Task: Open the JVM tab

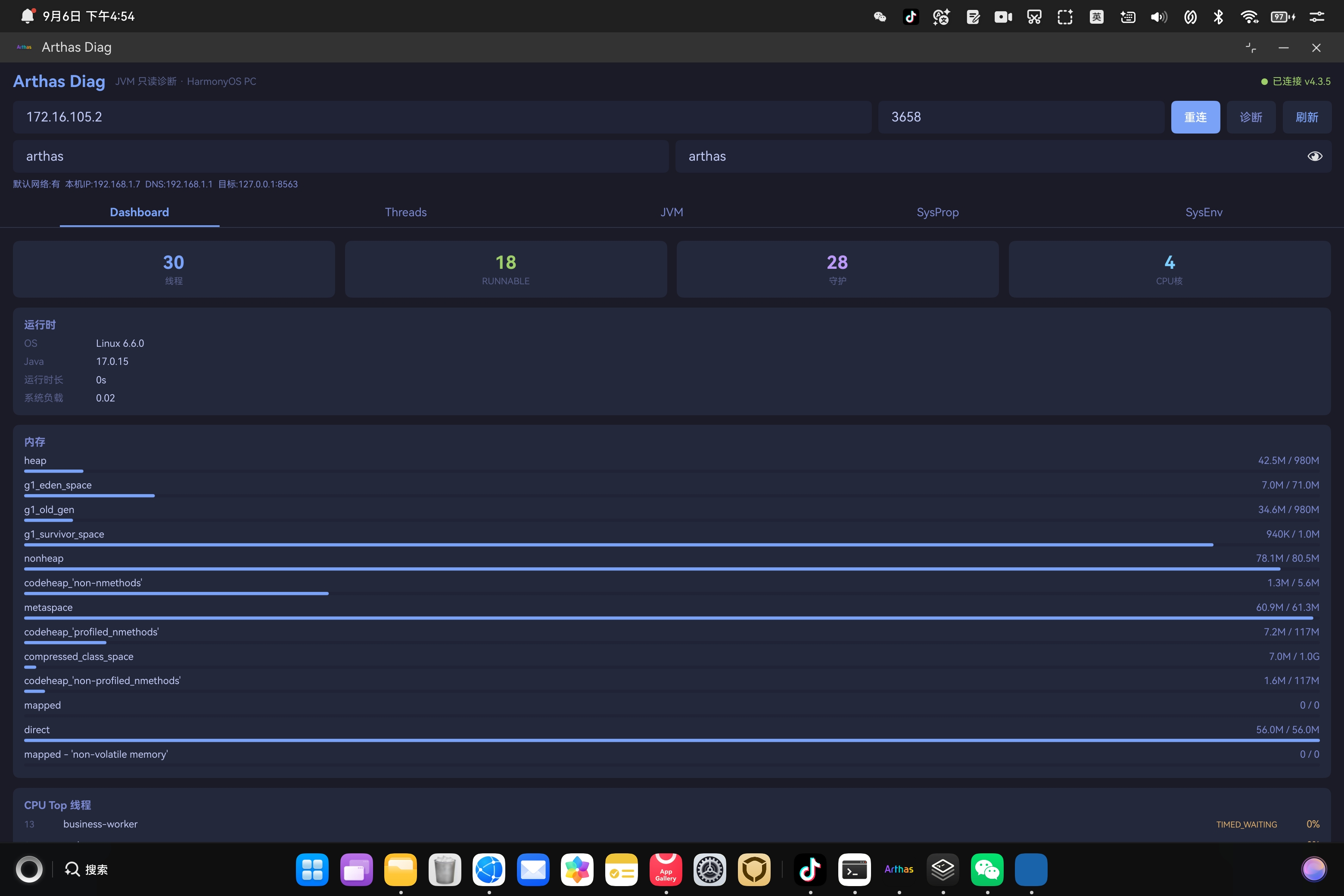Action: coord(672,212)
